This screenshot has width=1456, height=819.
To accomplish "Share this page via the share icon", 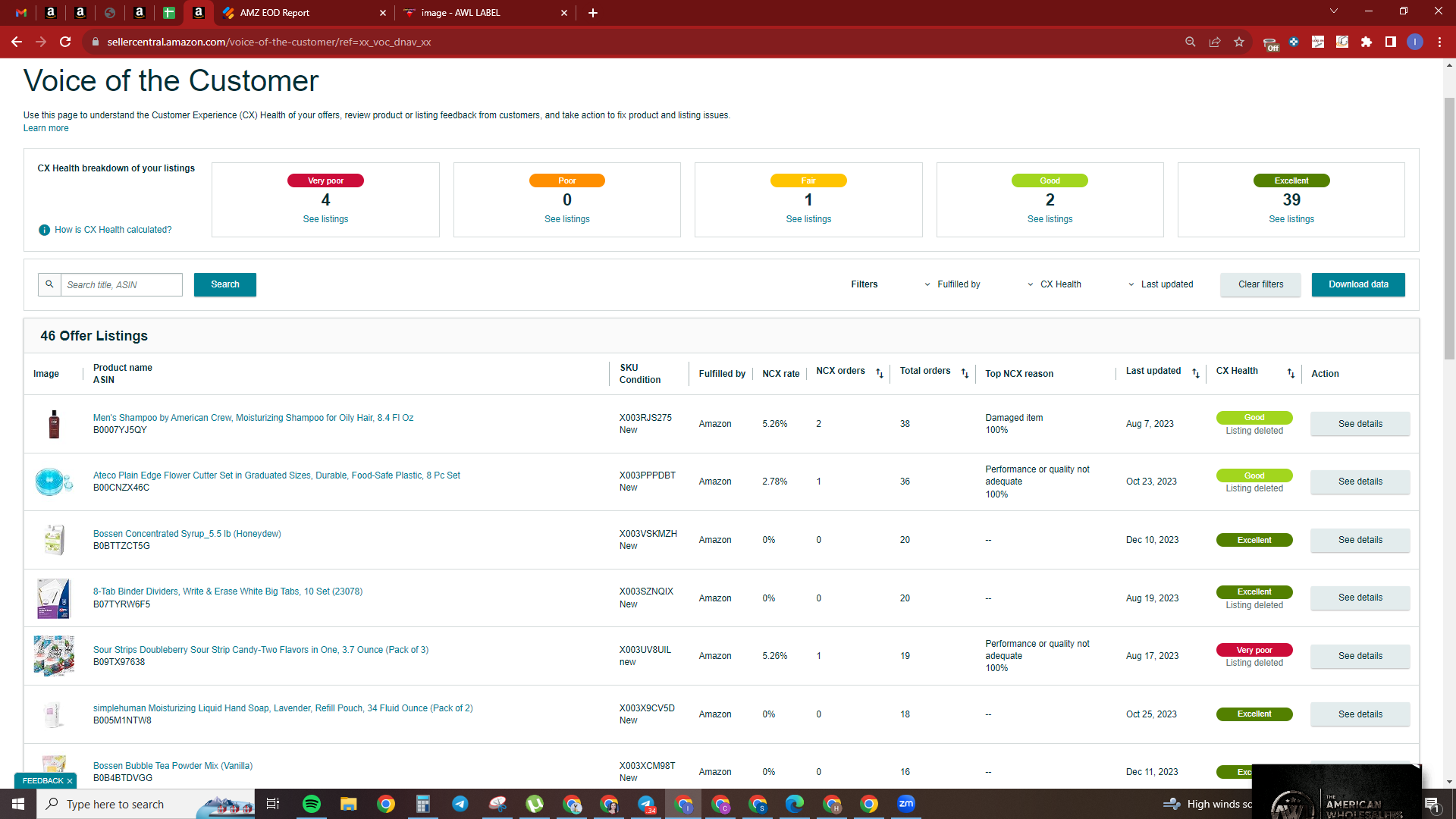I will click(1215, 42).
